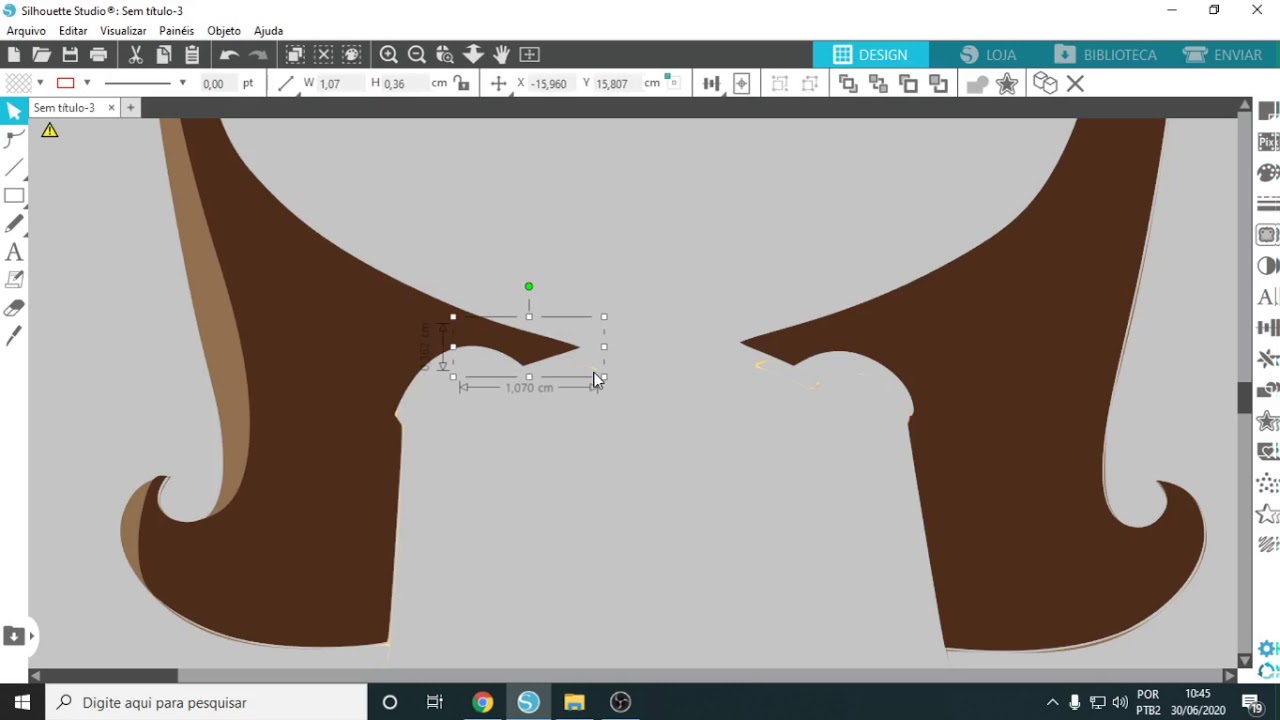Select the Edit Points tool in left toolbar
This screenshot has height=720, width=1280.
[14, 139]
